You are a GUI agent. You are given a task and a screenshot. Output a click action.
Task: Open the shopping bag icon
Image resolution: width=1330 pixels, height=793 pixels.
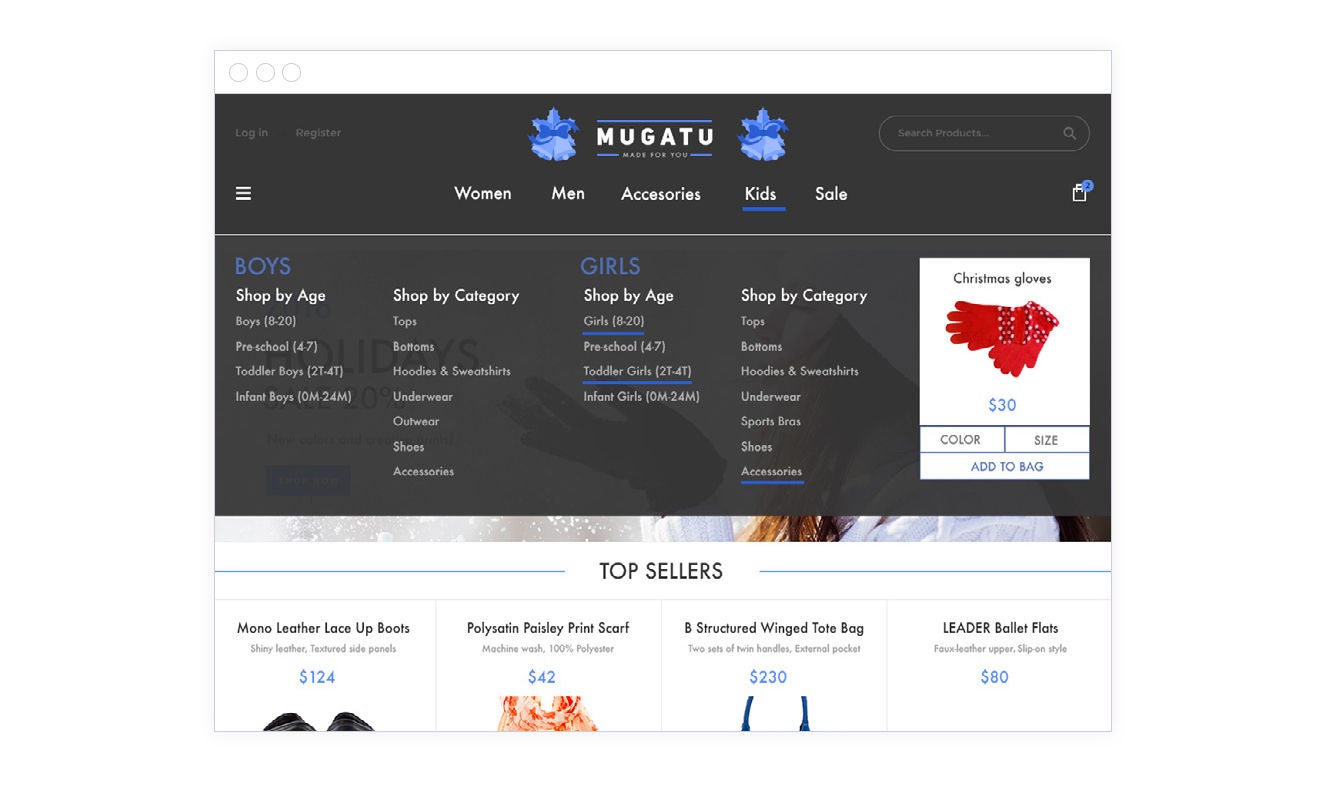(x=1080, y=193)
